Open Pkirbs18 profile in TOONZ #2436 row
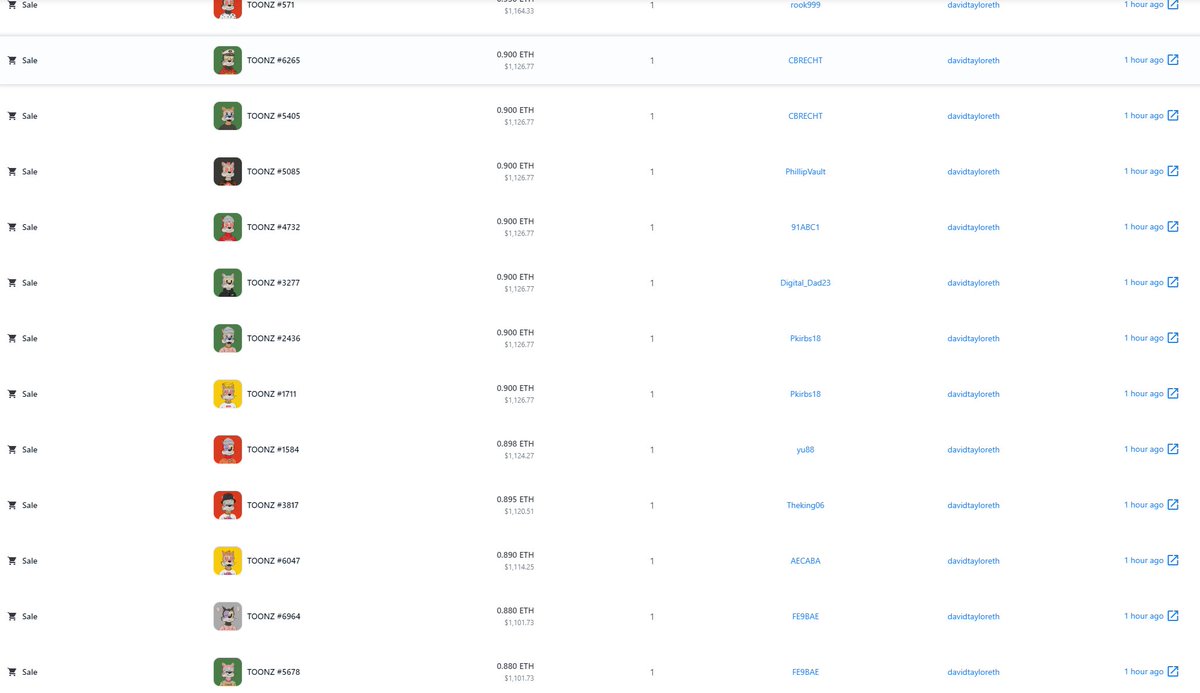This screenshot has width=1200, height=693. click(805, 338)
